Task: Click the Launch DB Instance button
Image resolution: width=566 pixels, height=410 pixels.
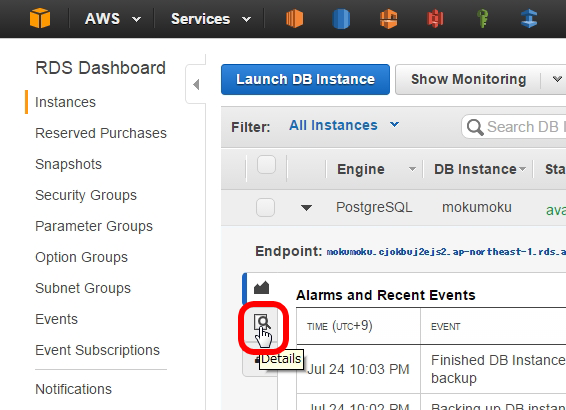Action: (305, 79)
